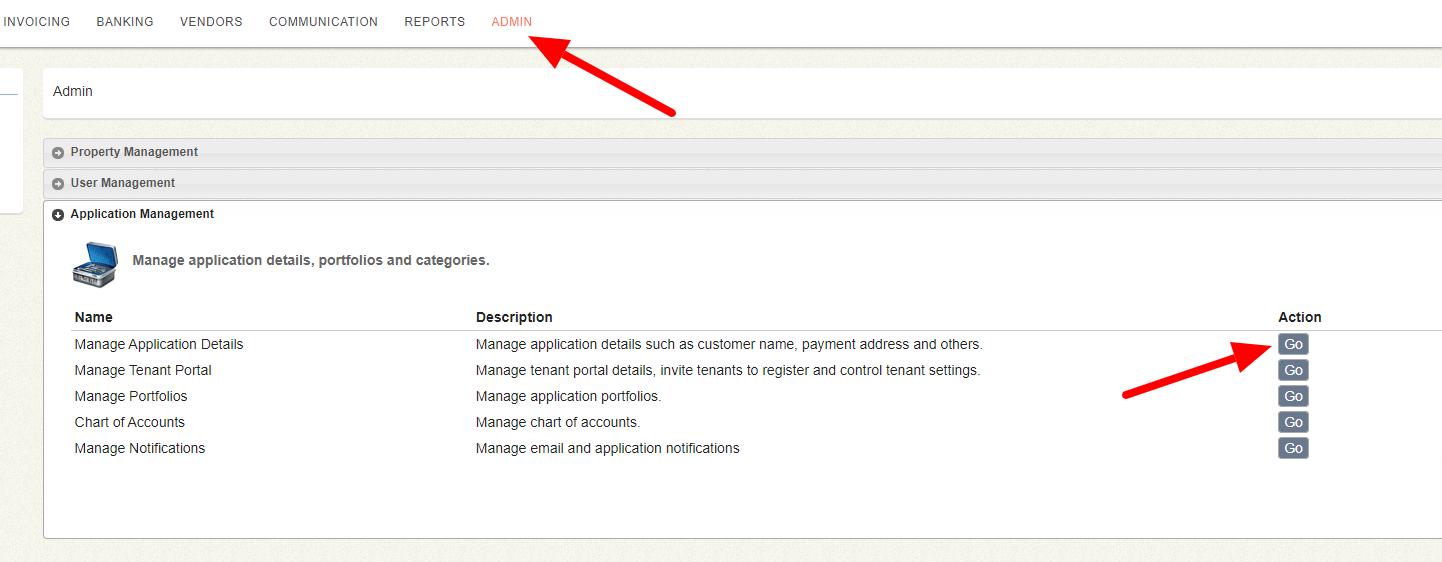Viewport: 1442px width, 562px height.
Task: Click the Action column header
Action: pos(1300,317)
